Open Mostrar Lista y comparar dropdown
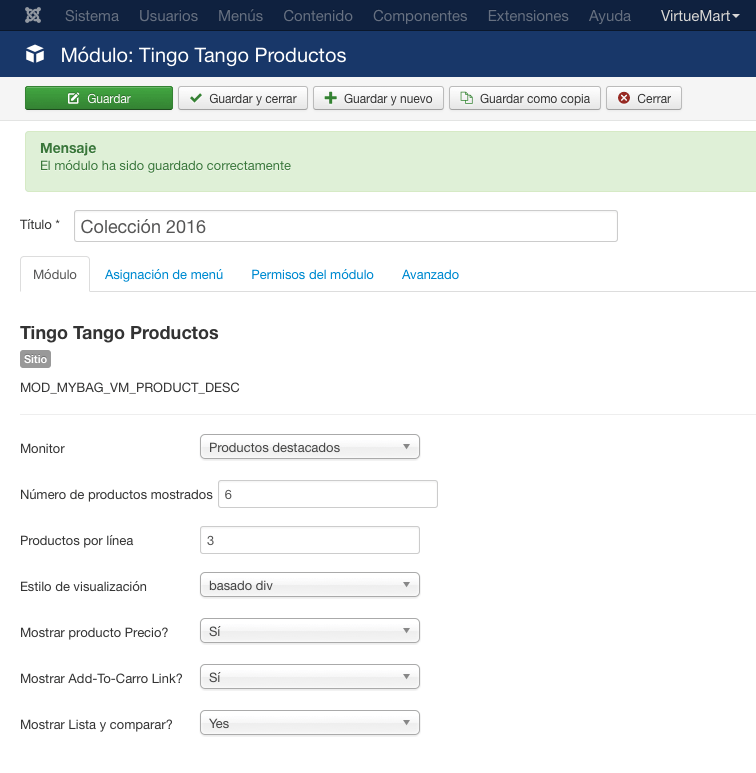Screen dimensions: 756x773 309,723
